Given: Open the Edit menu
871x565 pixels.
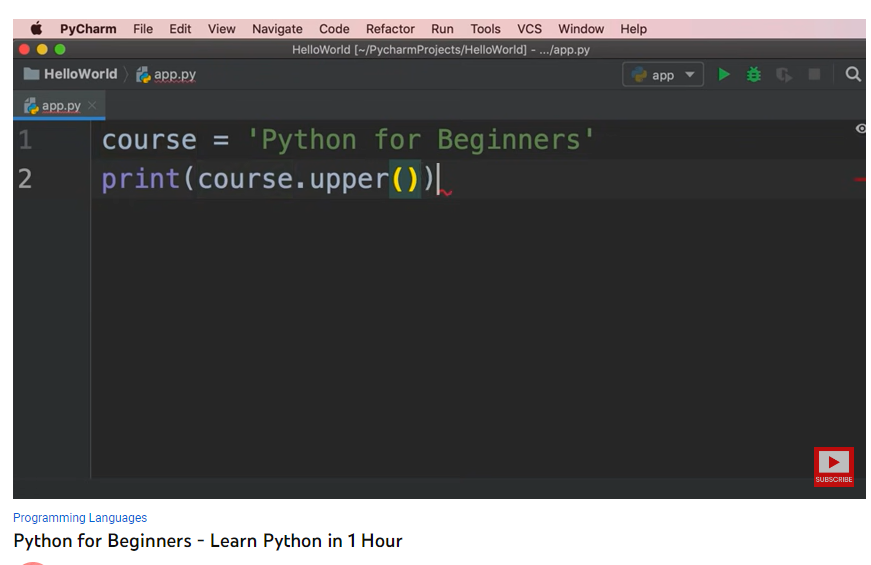Looking at the screenshot, I should click(180, 29).
